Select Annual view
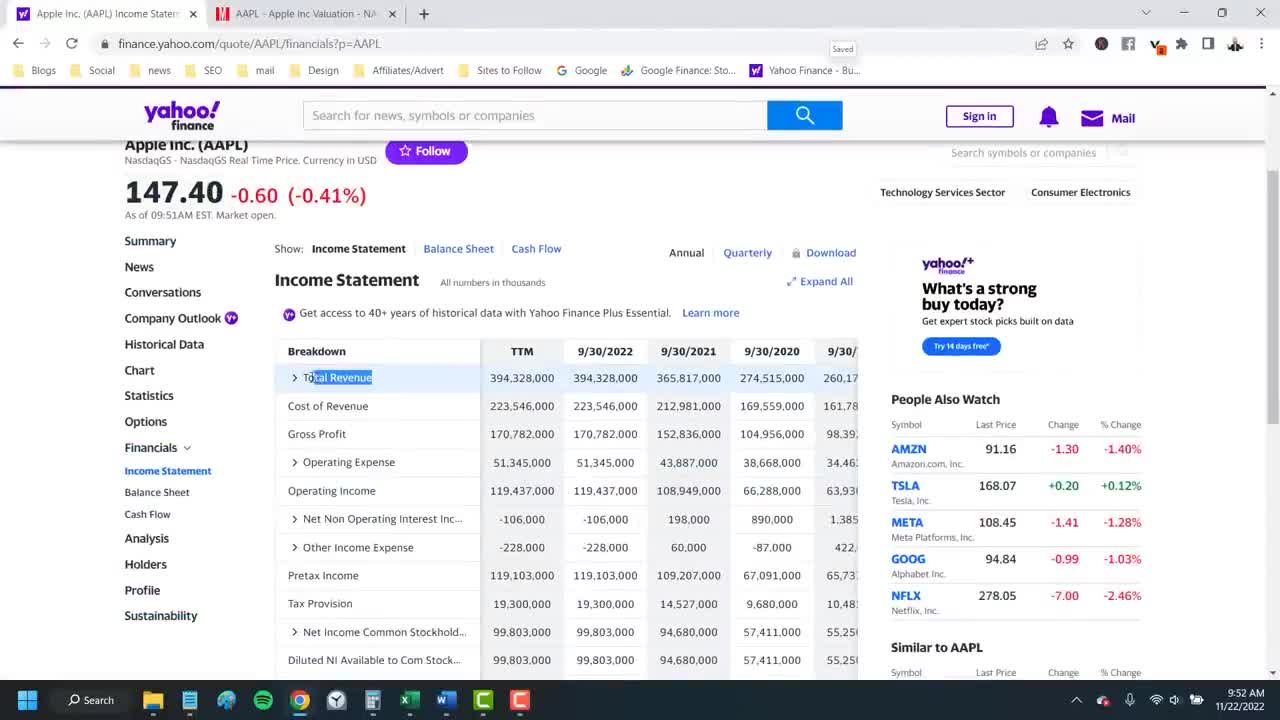This screenshot has width=1280, height=720. (686, 253)
